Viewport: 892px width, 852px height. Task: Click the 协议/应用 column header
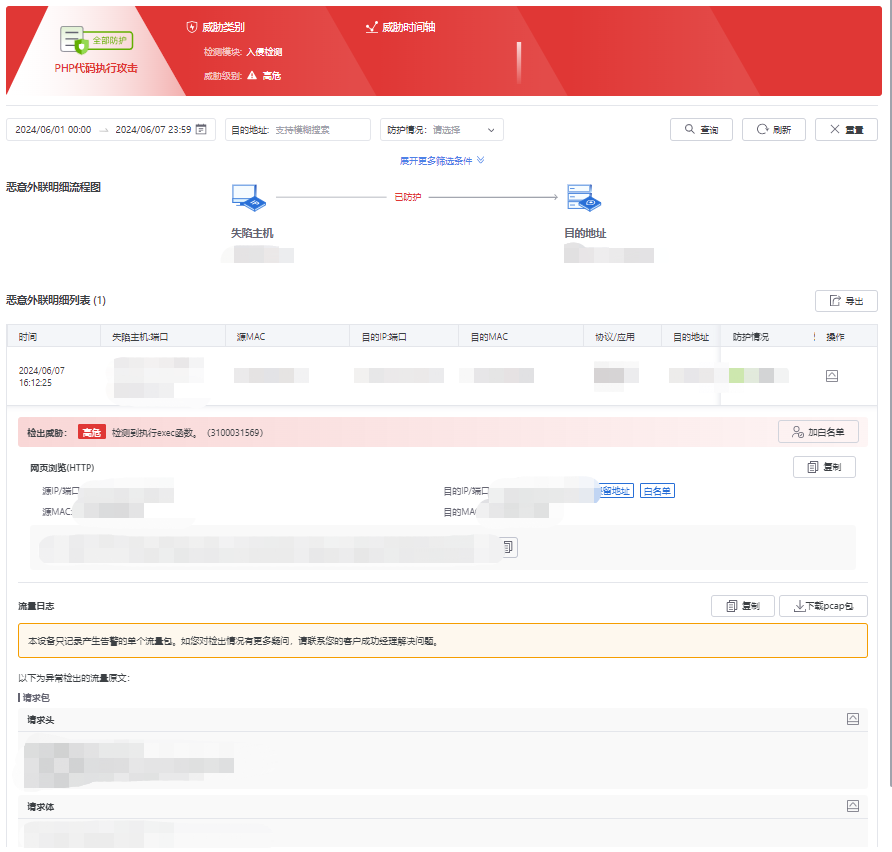(x=614, y=337)
